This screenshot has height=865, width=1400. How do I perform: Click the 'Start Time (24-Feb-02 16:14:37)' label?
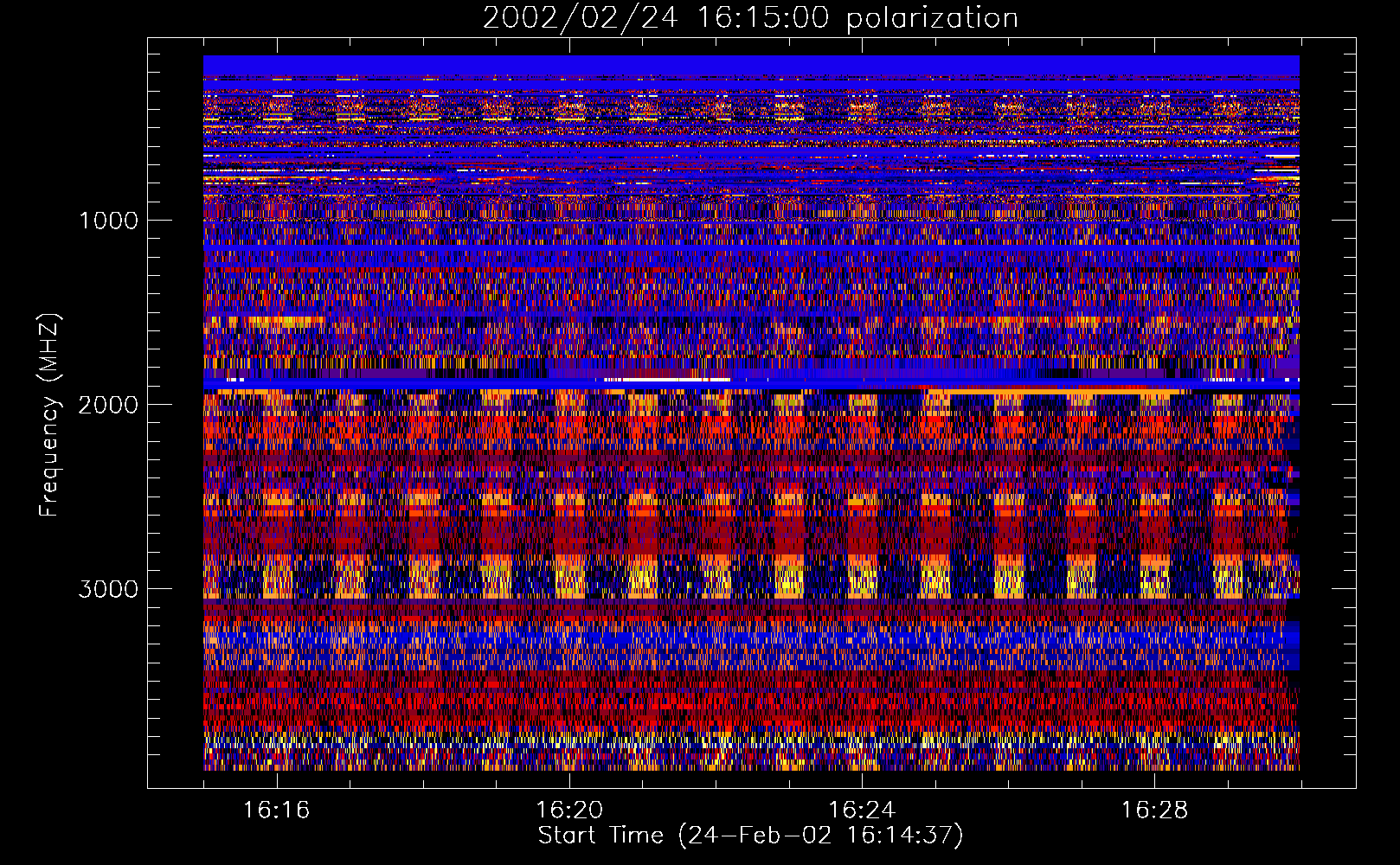(x=750, y=836)
